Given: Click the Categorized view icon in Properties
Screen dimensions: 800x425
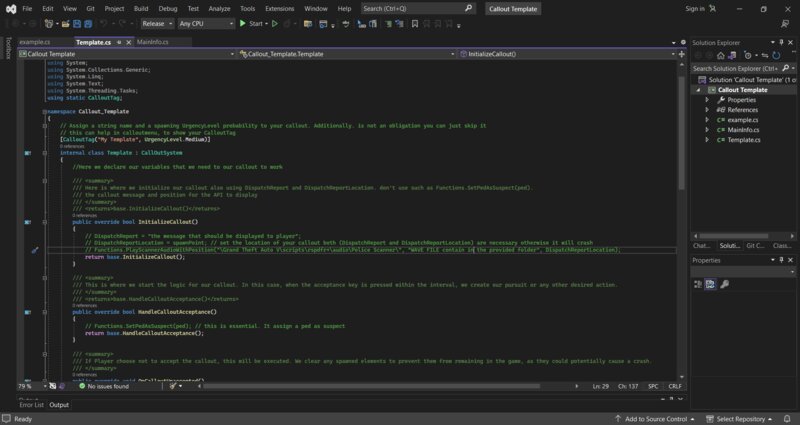Looking at the screenshot, I should point(698,284).
